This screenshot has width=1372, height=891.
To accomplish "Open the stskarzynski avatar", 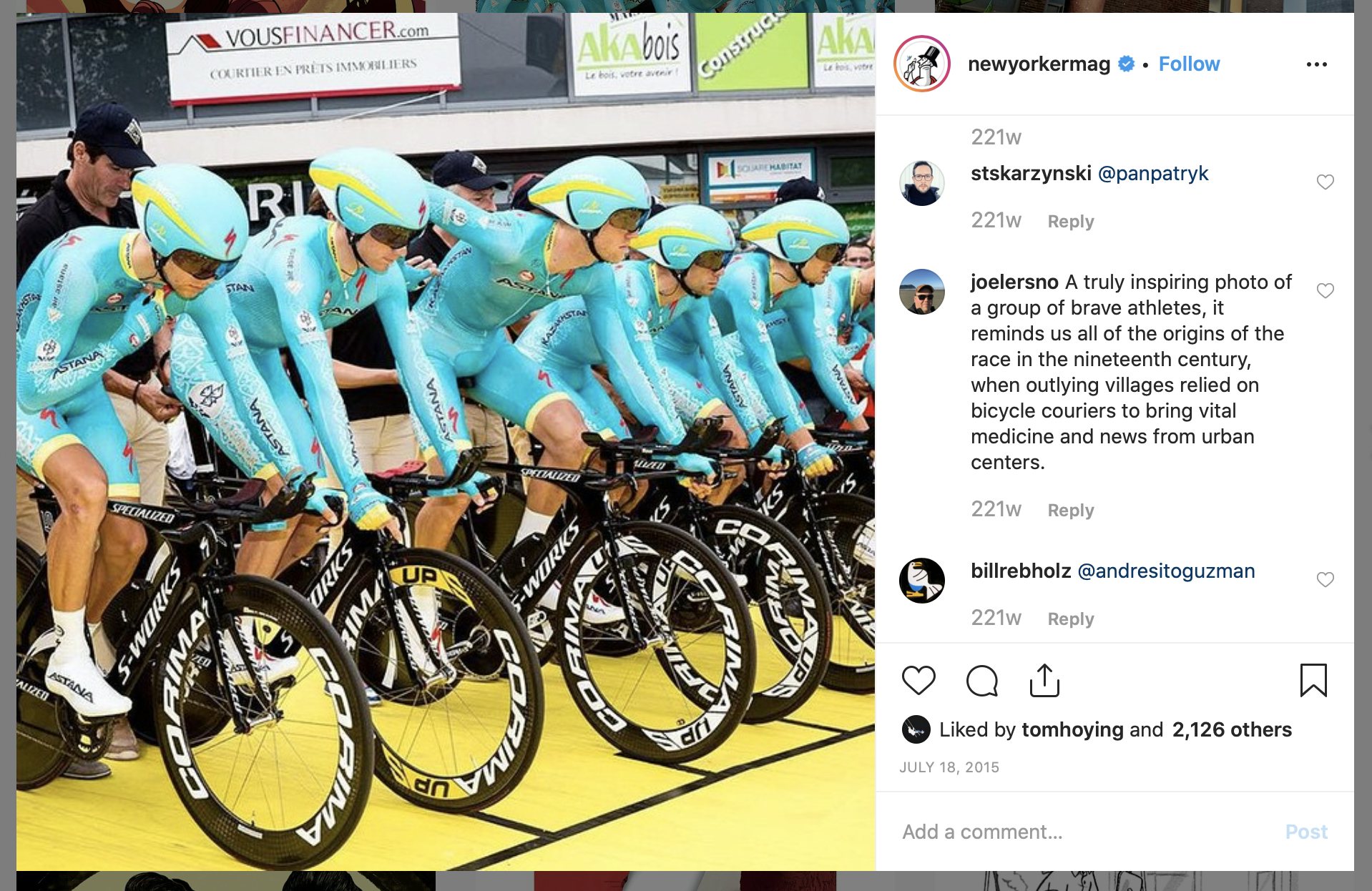I will pos(922,183).
